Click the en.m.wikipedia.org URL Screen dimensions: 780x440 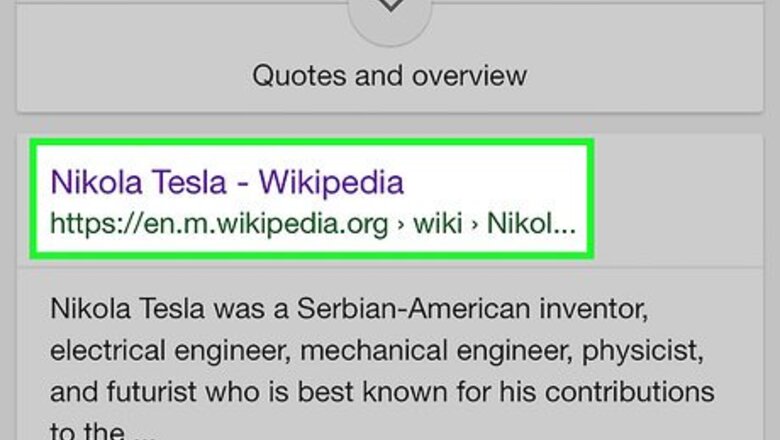click(x=219, y=222)
